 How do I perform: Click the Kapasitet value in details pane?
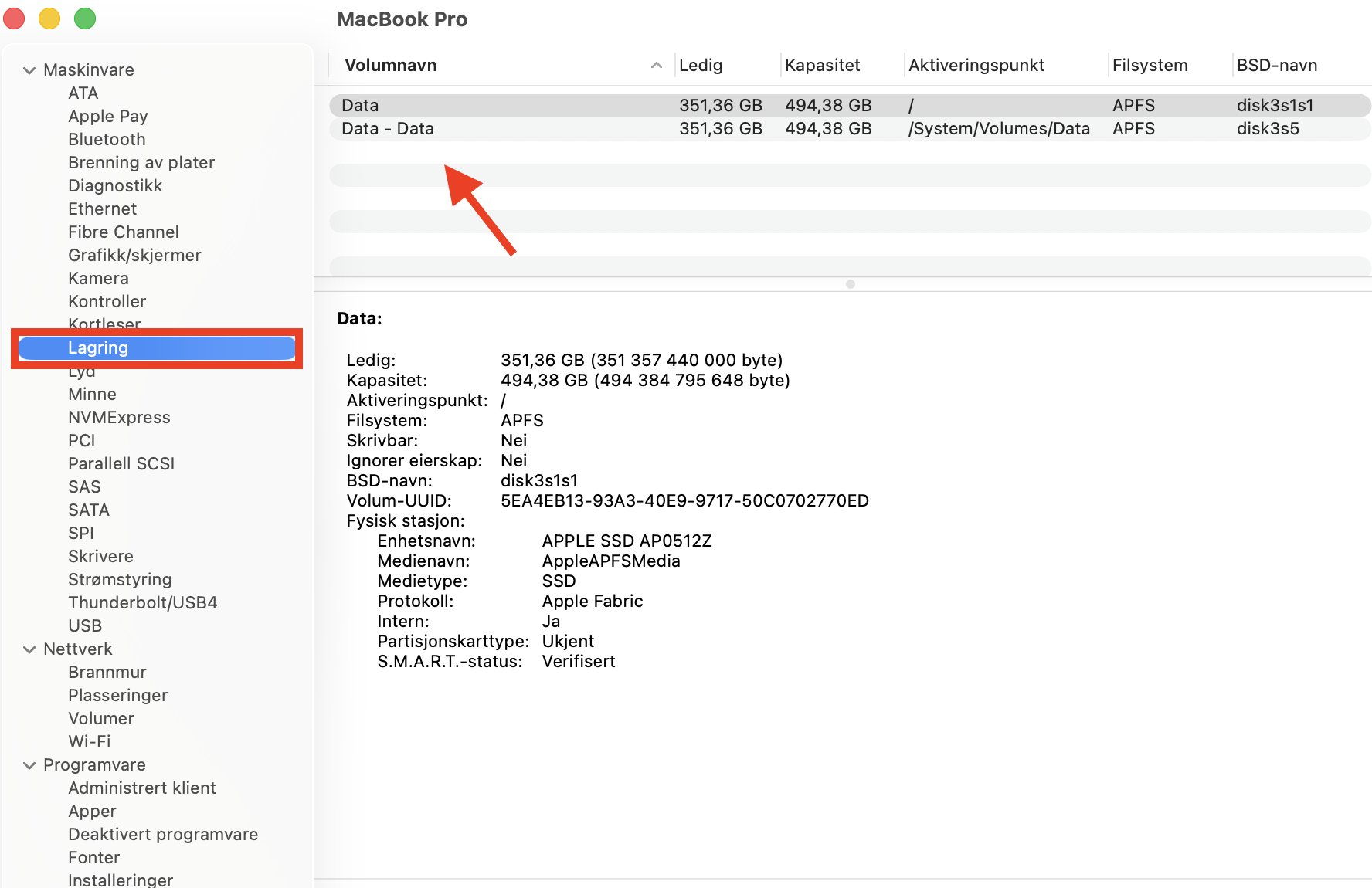[645, 381]
